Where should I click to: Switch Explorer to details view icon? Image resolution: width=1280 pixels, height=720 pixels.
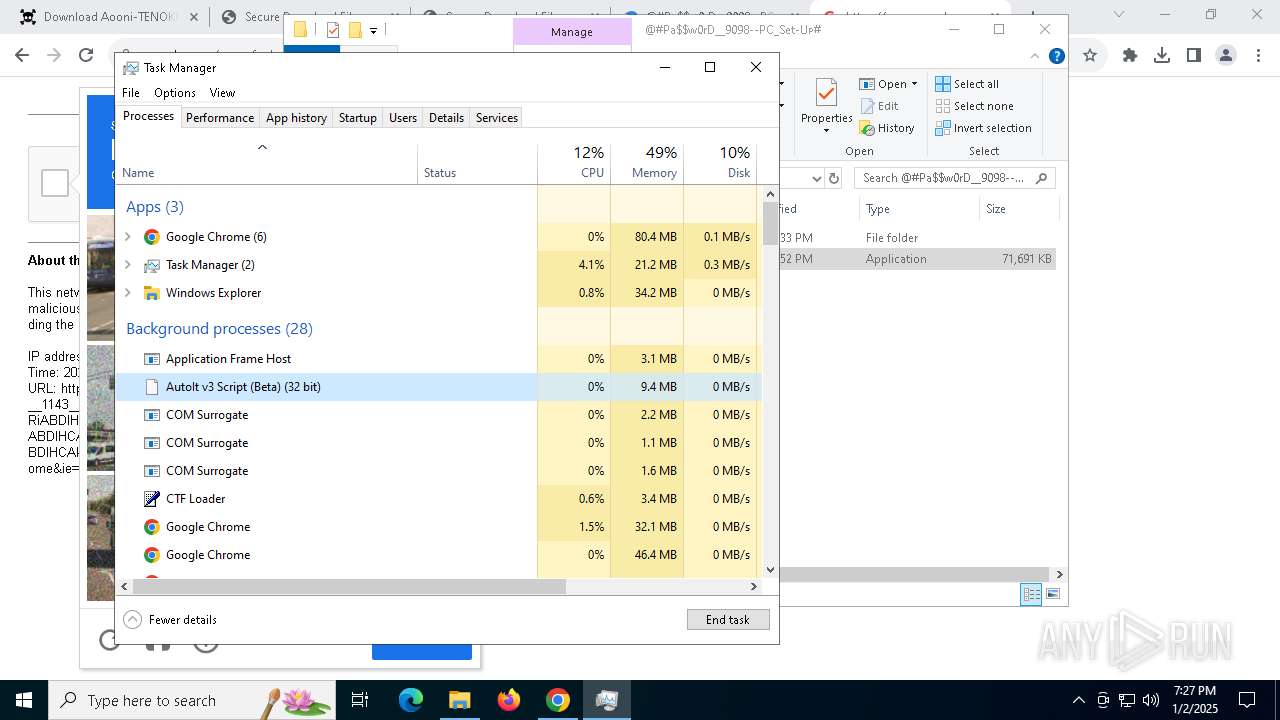[1031, 594]
